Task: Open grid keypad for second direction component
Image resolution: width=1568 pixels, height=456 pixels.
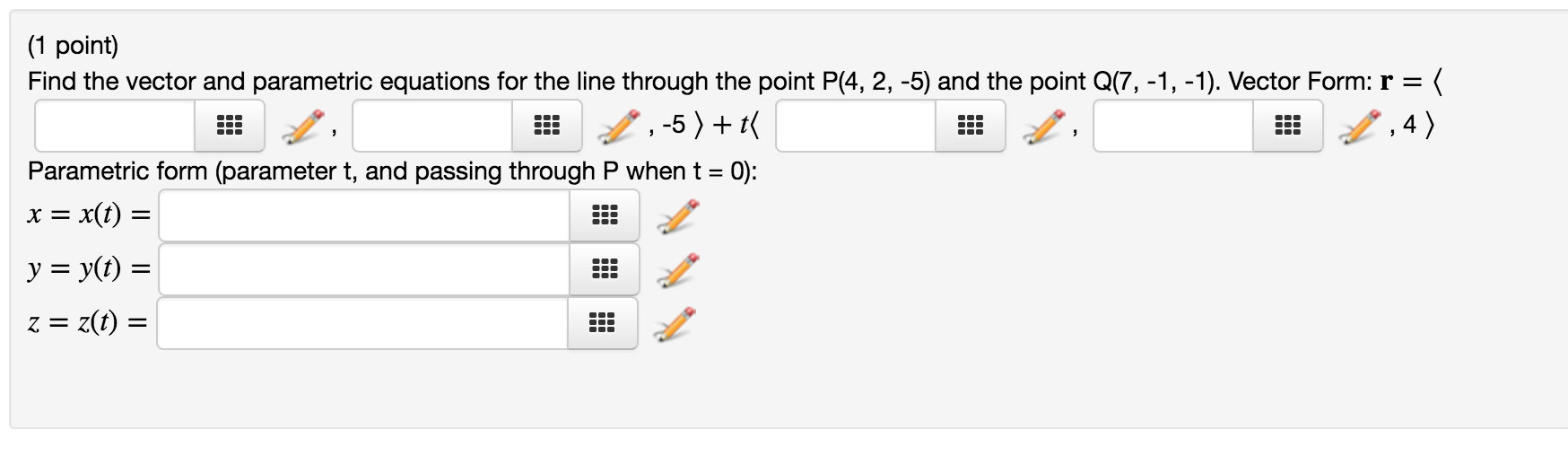Action: click(x=1288, y=126)
